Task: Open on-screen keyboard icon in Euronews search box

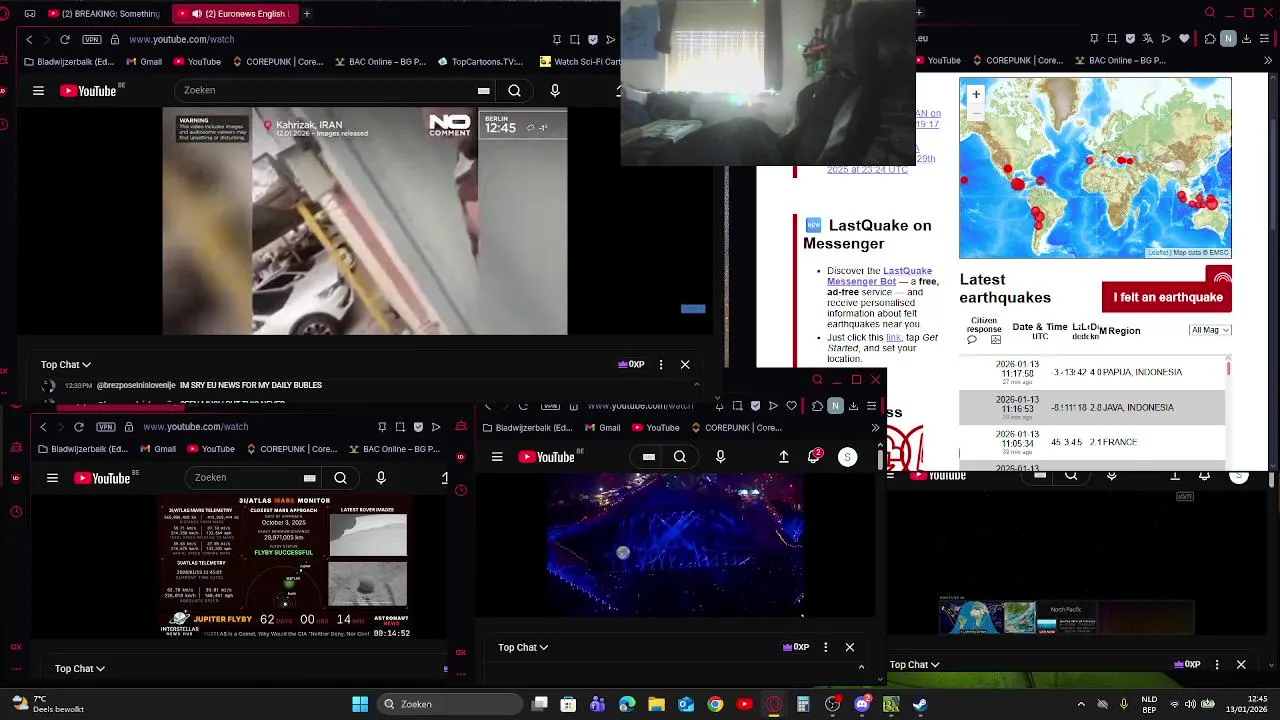Action: pyautogui.click(x=484, y=91)
